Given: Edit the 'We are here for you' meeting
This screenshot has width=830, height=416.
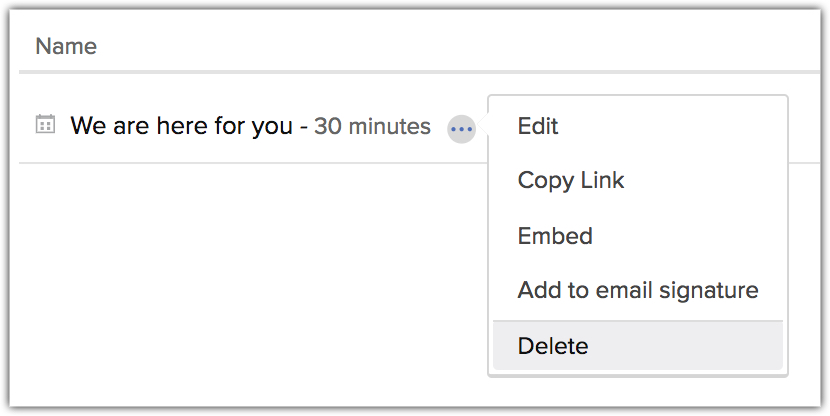Looking at the screenshot, I should (x=538, y=127).
